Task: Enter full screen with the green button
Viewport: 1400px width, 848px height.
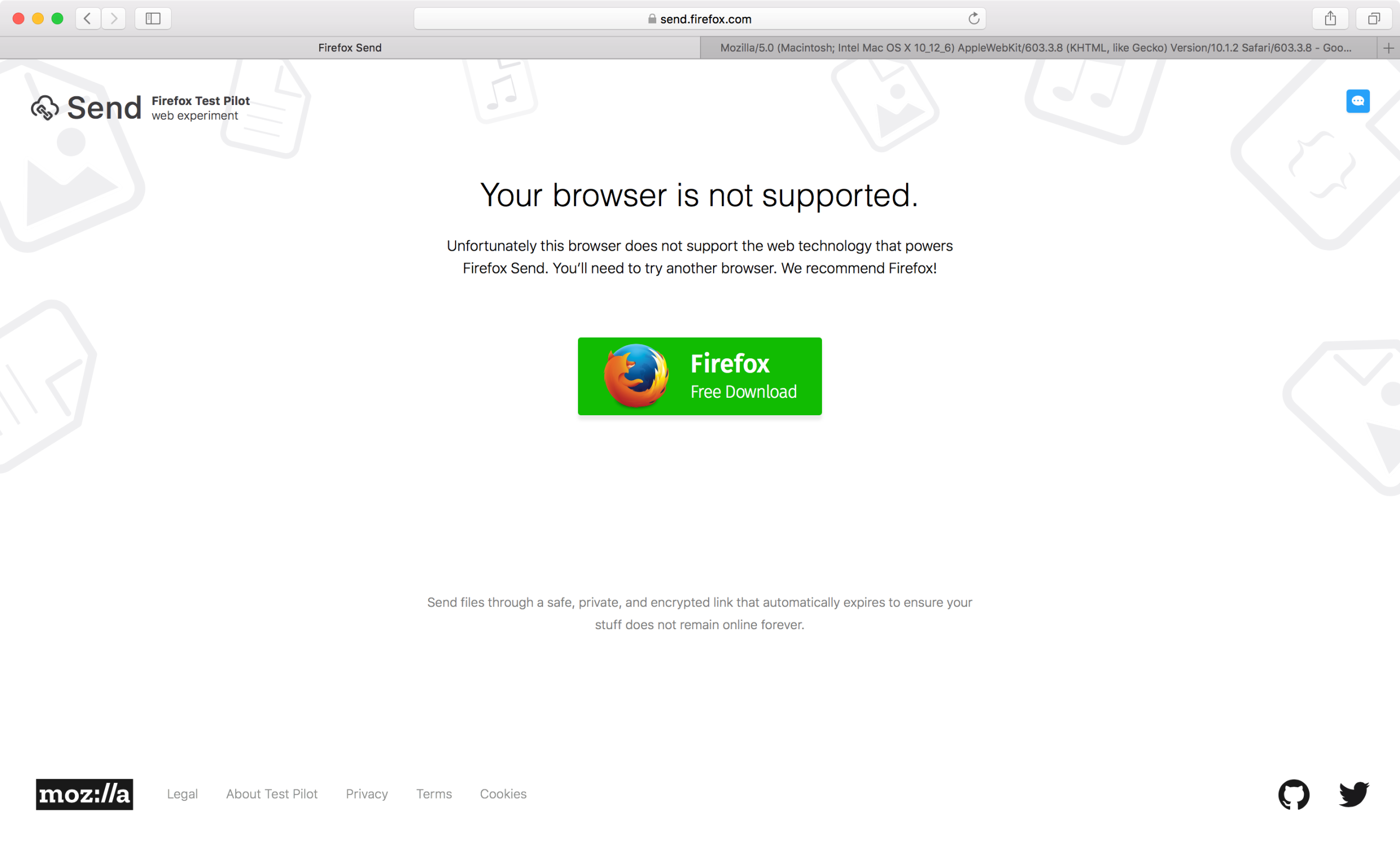Action: pos(57,19)
